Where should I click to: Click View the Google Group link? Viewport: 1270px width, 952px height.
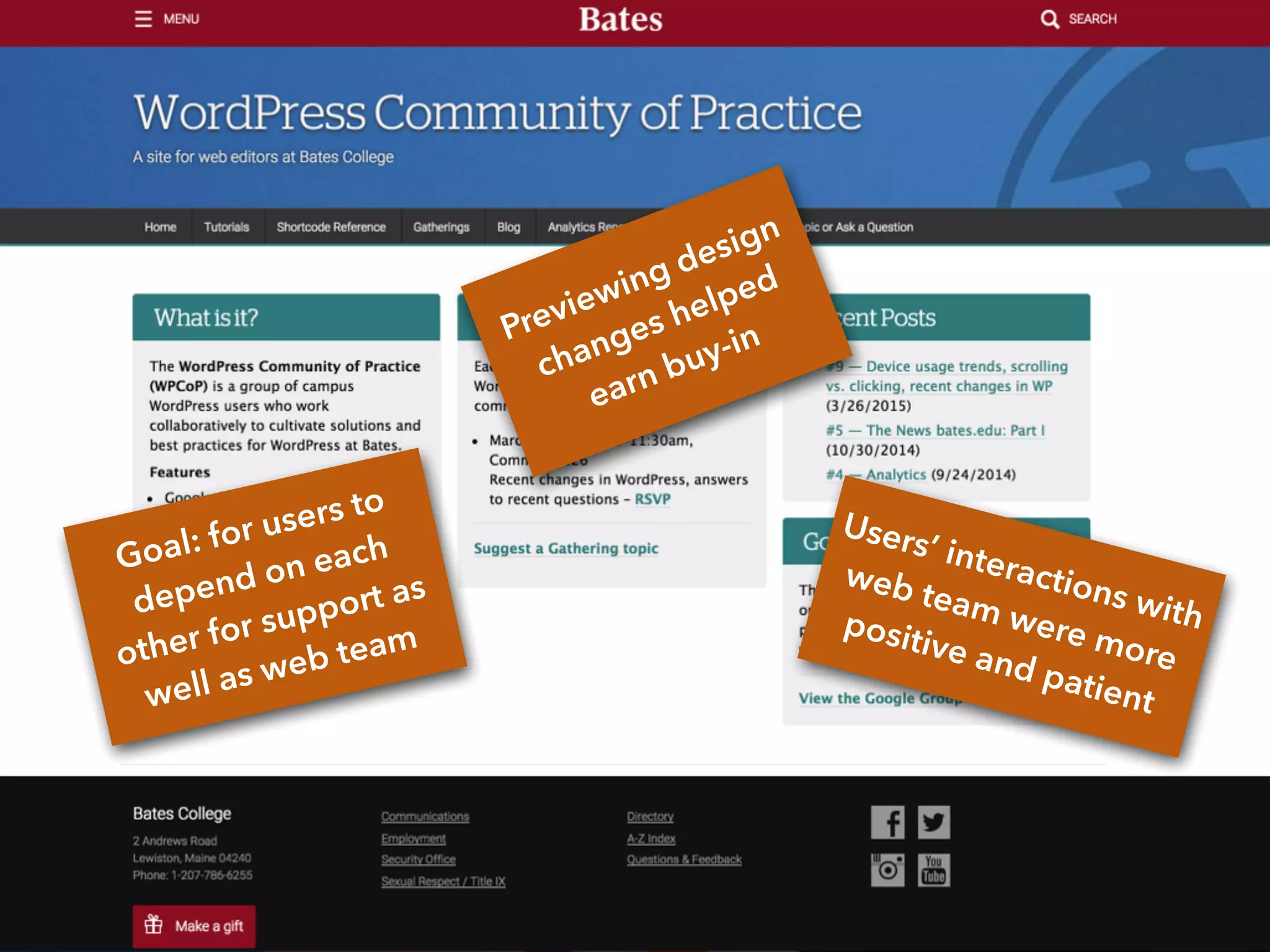coord(881,699)
